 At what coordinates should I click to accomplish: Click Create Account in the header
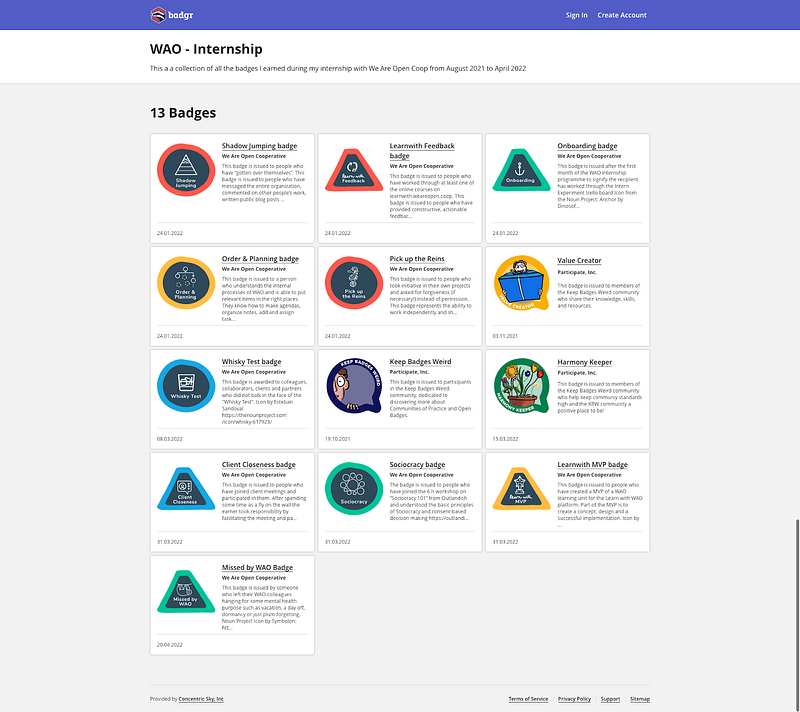point(621,15)
